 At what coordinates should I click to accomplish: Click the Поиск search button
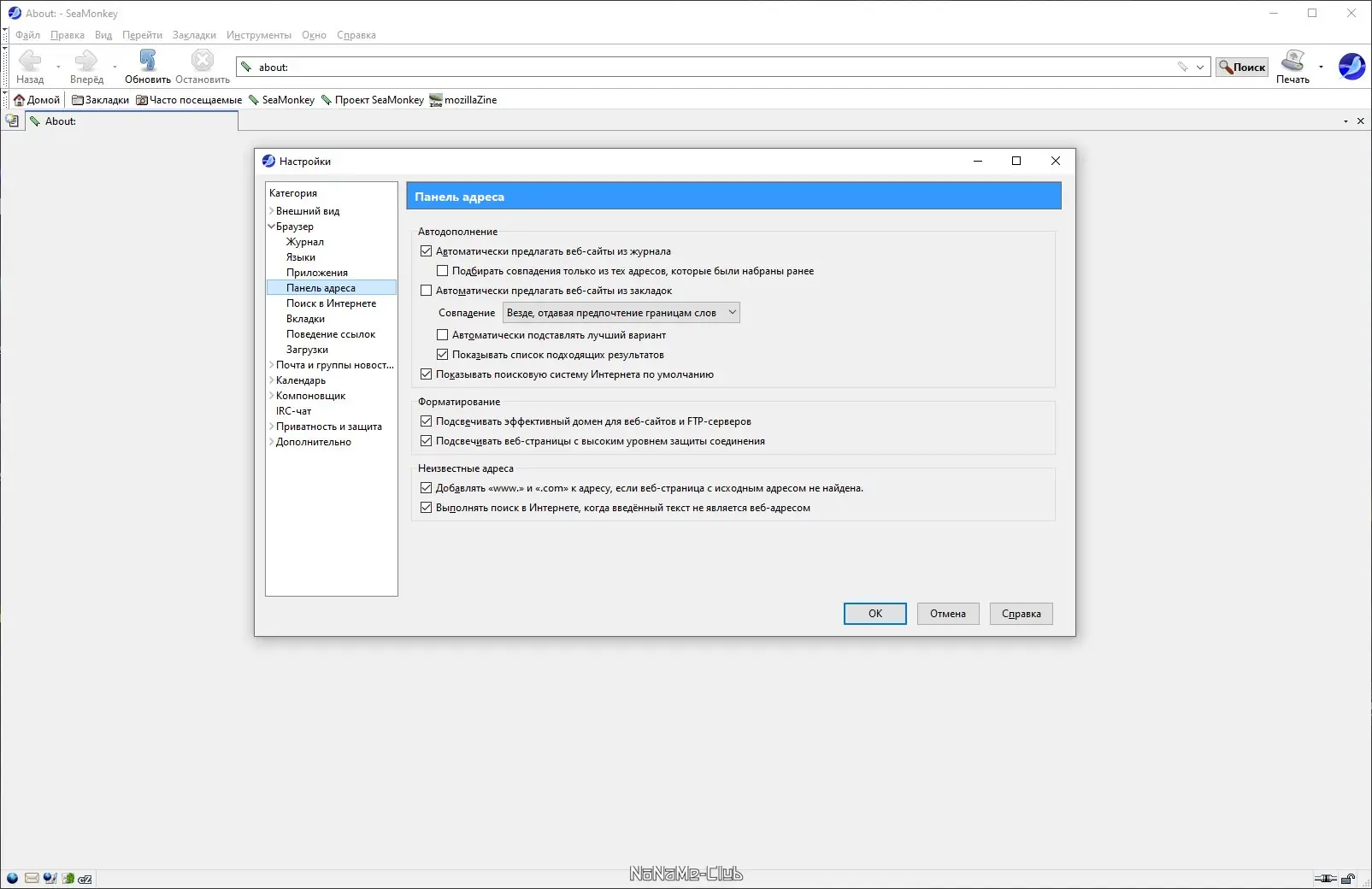(1242, 67)
